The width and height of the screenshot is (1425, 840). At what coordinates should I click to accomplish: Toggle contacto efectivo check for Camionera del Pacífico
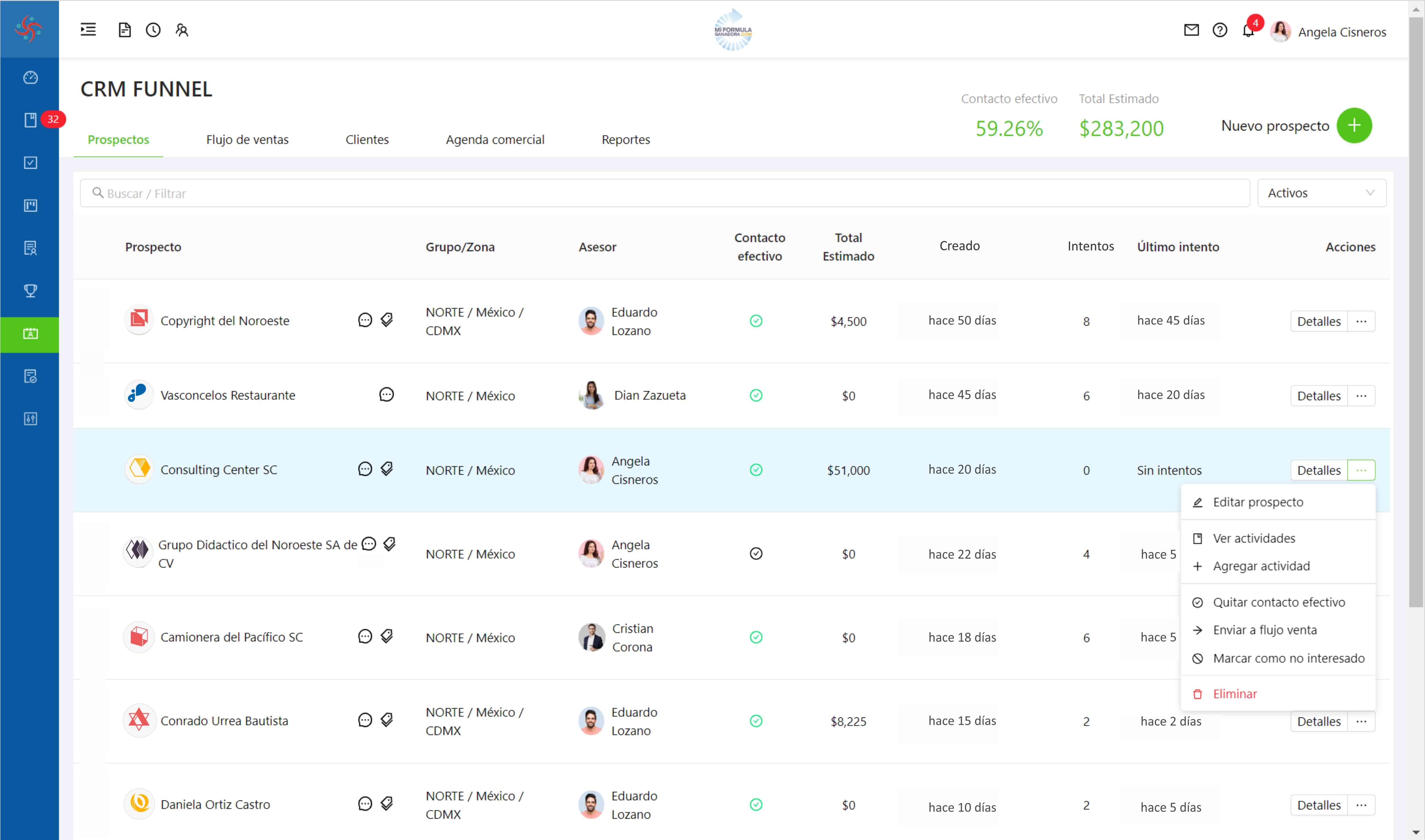(756, 637)
